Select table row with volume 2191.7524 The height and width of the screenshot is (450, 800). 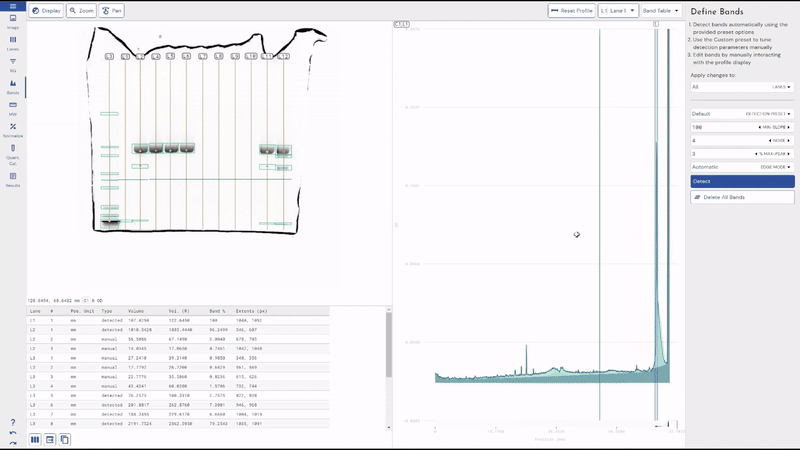(178, 423)
